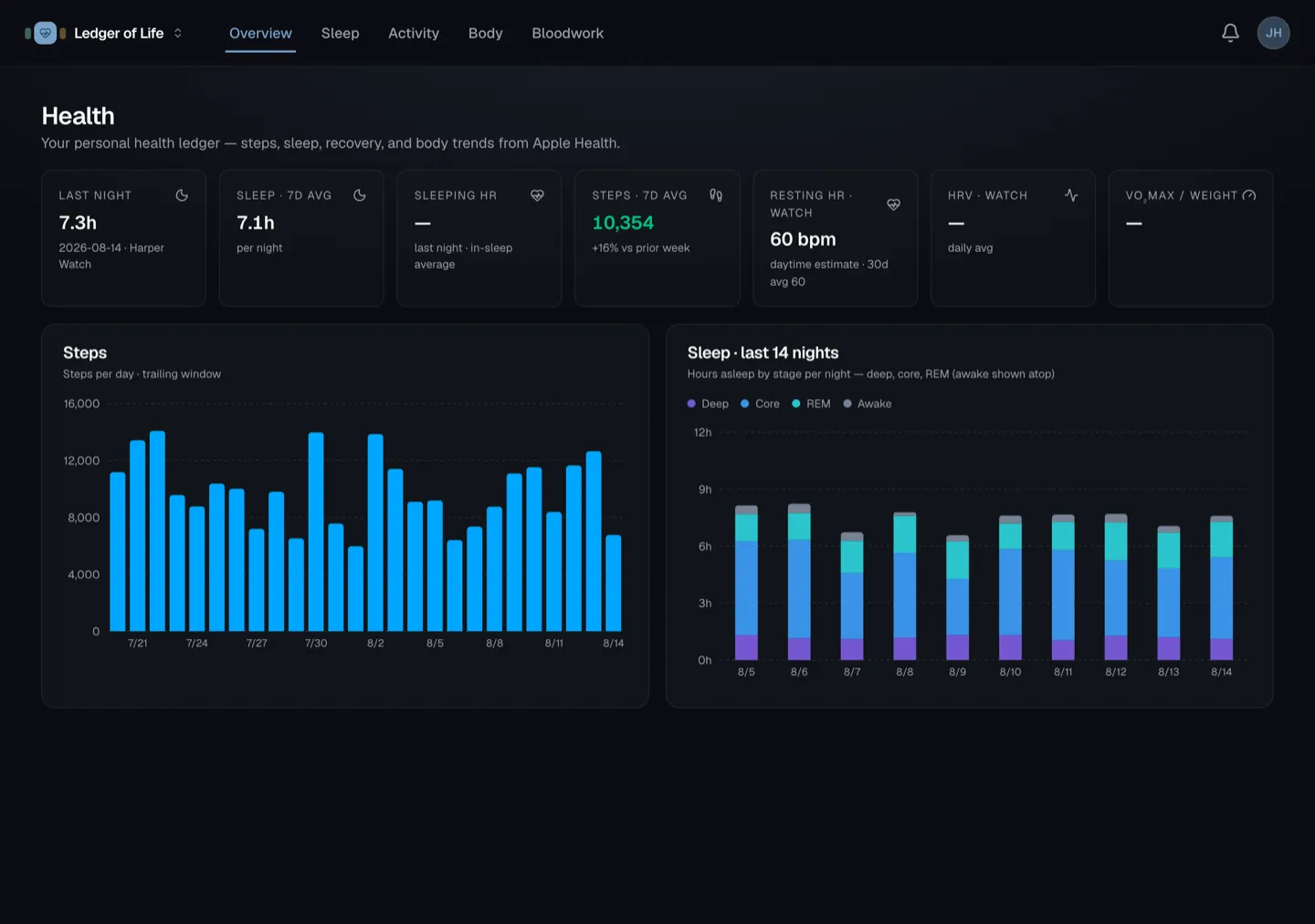
Task: Toggle the Awake legend item in sleep chart
Action: tap(867, 404)
